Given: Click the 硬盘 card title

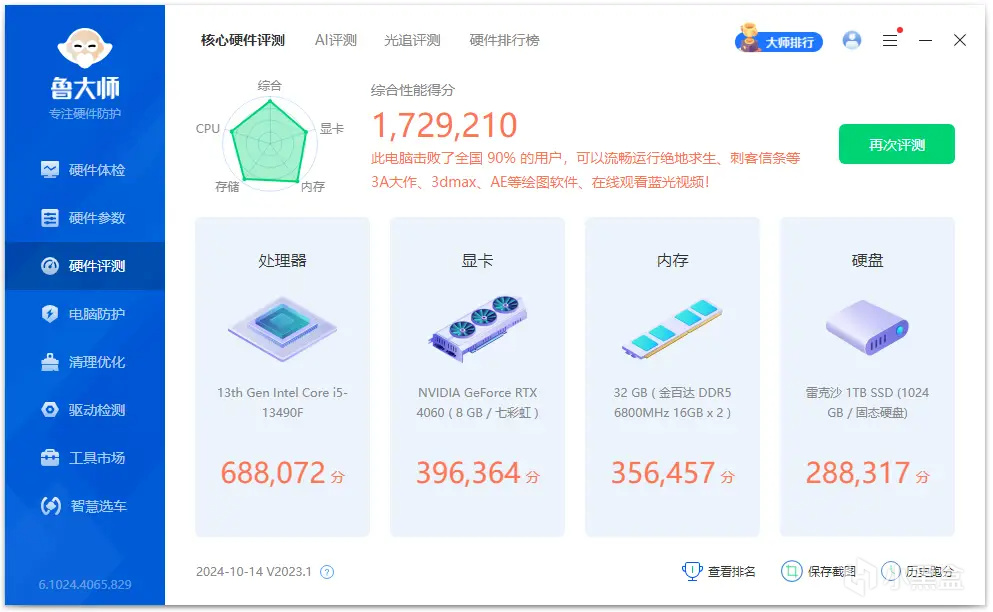Looking at the screenshot, I should pyautogui.click(x=867, y=260).
